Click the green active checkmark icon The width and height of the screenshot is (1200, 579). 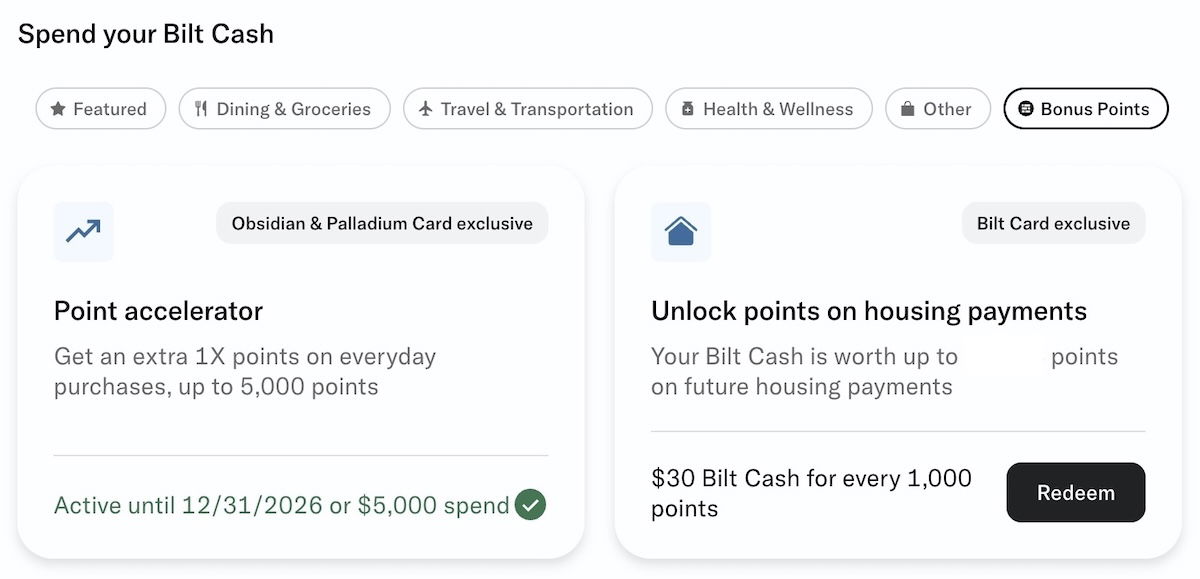[x=530, y=505]
